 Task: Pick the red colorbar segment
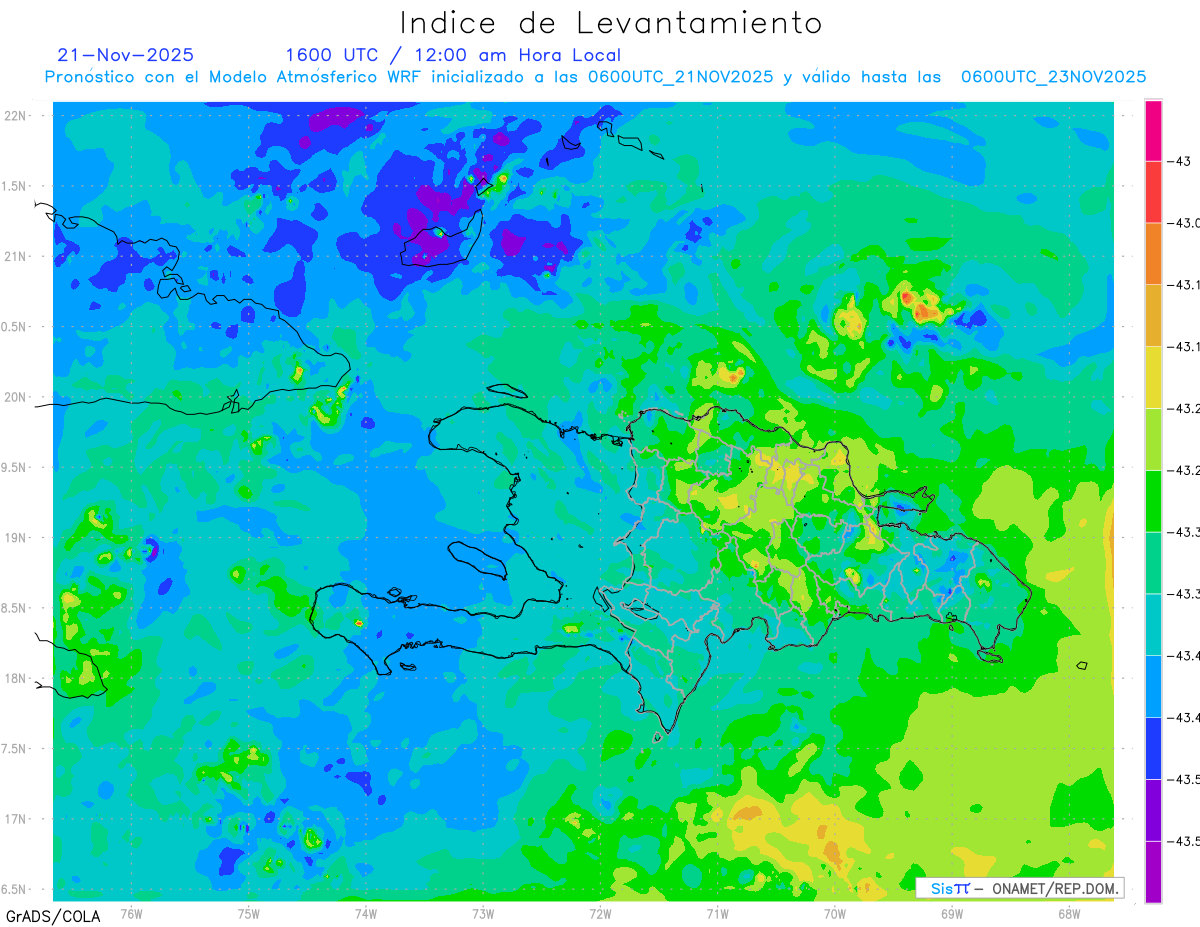point(1153,192)
